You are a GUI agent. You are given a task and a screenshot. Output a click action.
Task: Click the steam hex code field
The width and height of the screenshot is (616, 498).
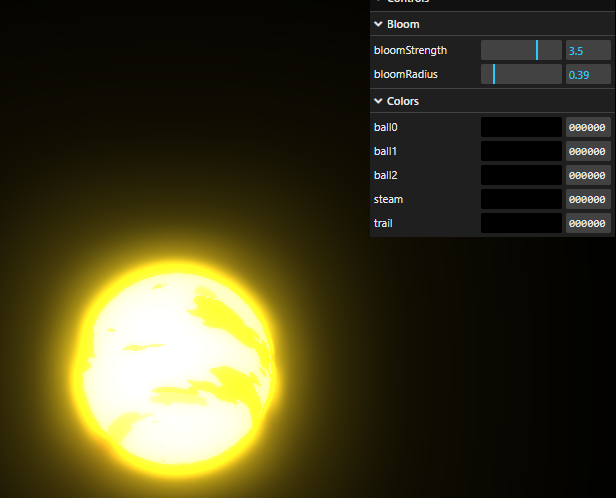tap(588, 199)
